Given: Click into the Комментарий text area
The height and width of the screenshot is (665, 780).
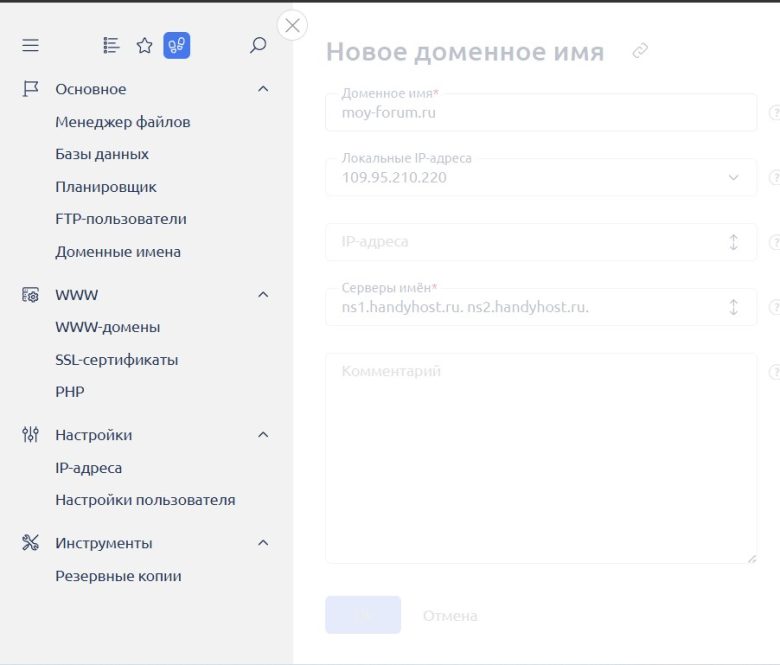Looking at the screenshot, I should pyautogui.click(x=540, y=458).
